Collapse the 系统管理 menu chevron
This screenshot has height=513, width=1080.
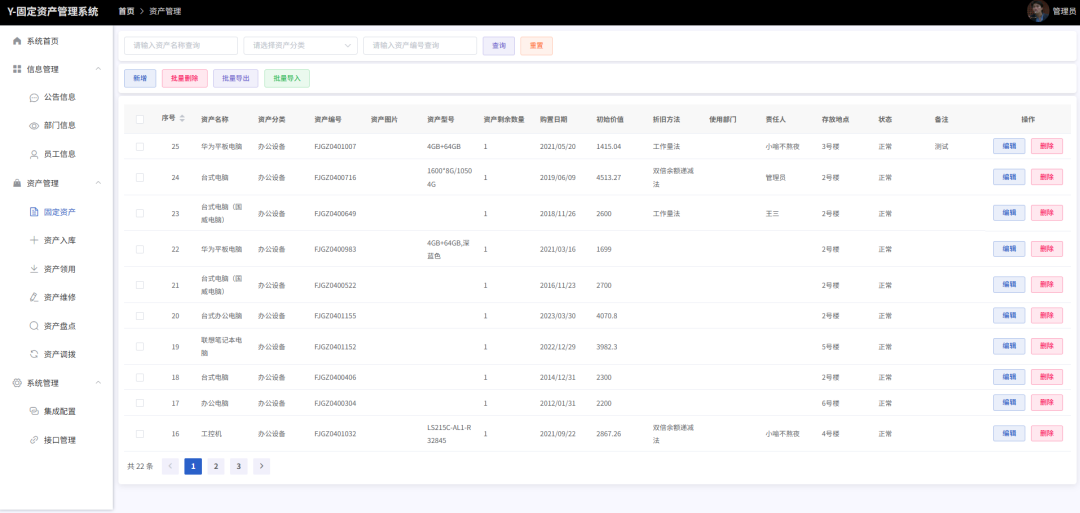click(98, 383)
